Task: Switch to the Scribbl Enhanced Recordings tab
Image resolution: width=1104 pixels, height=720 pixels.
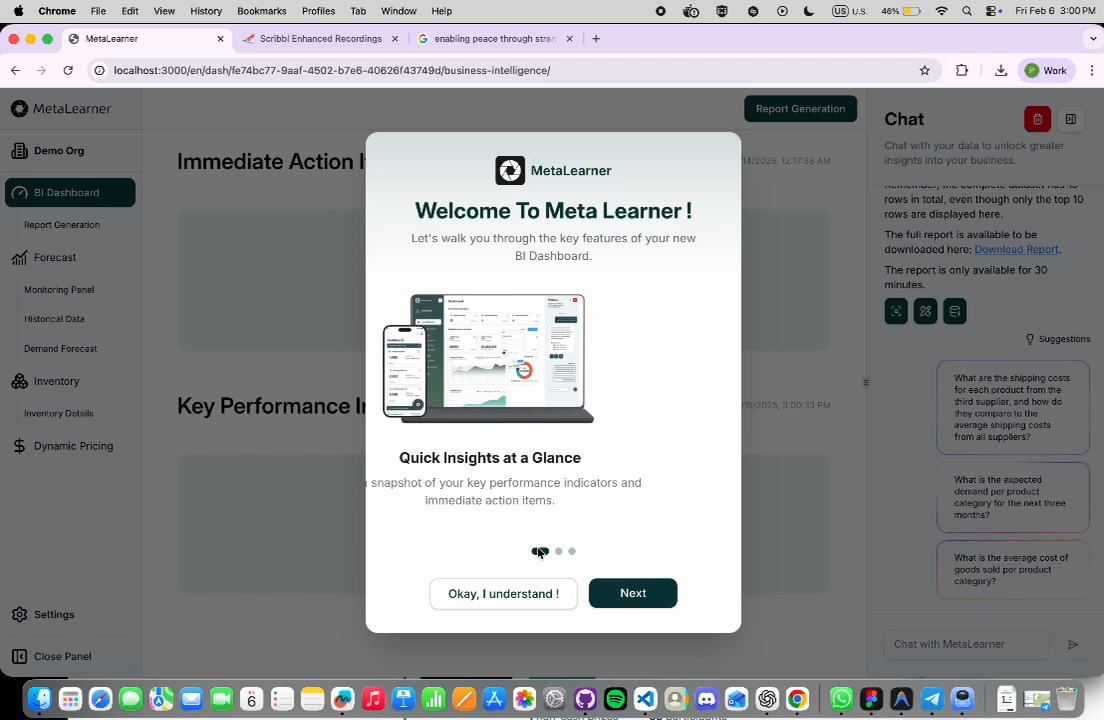Action: [320, 38]
